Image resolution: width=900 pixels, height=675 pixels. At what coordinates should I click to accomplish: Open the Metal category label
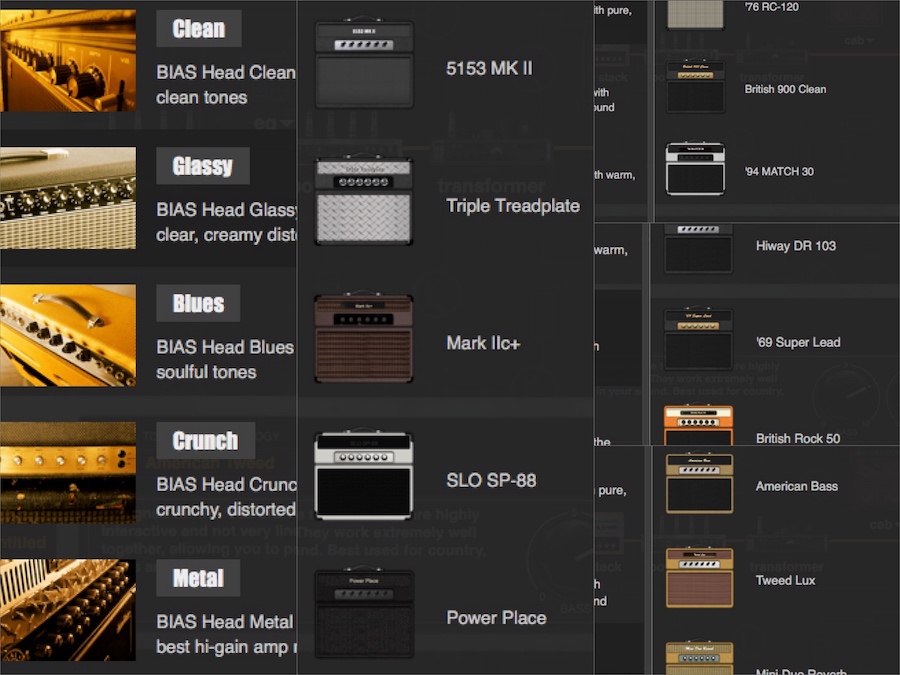coord(198,578)
